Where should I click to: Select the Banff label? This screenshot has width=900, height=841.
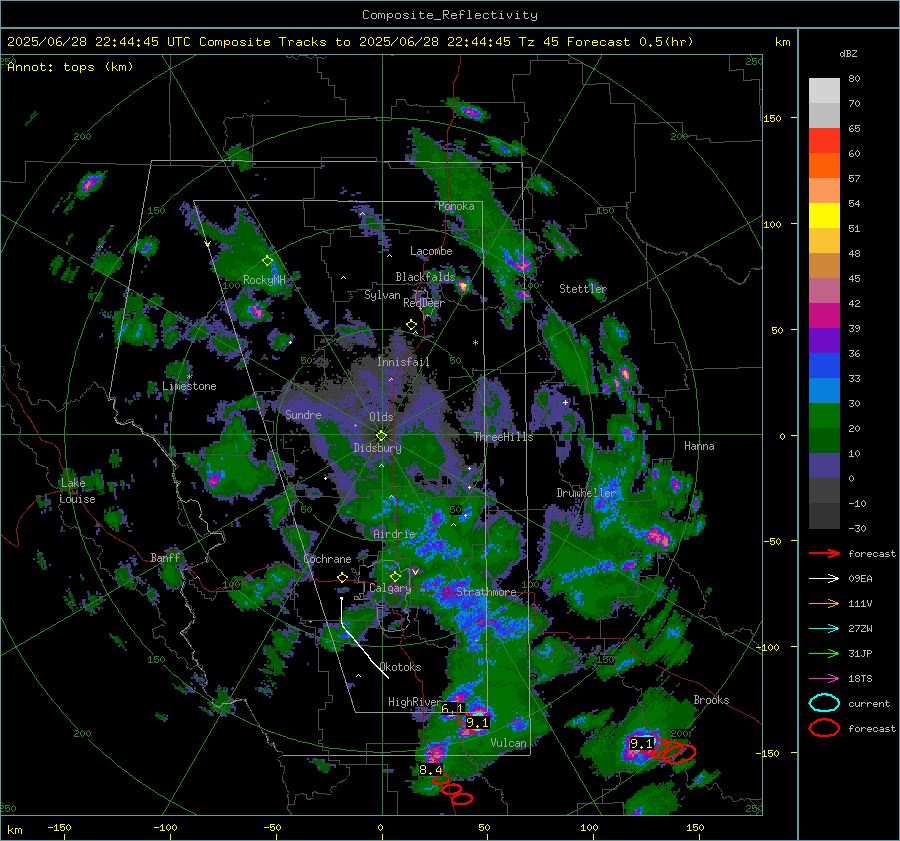(166, 558)
